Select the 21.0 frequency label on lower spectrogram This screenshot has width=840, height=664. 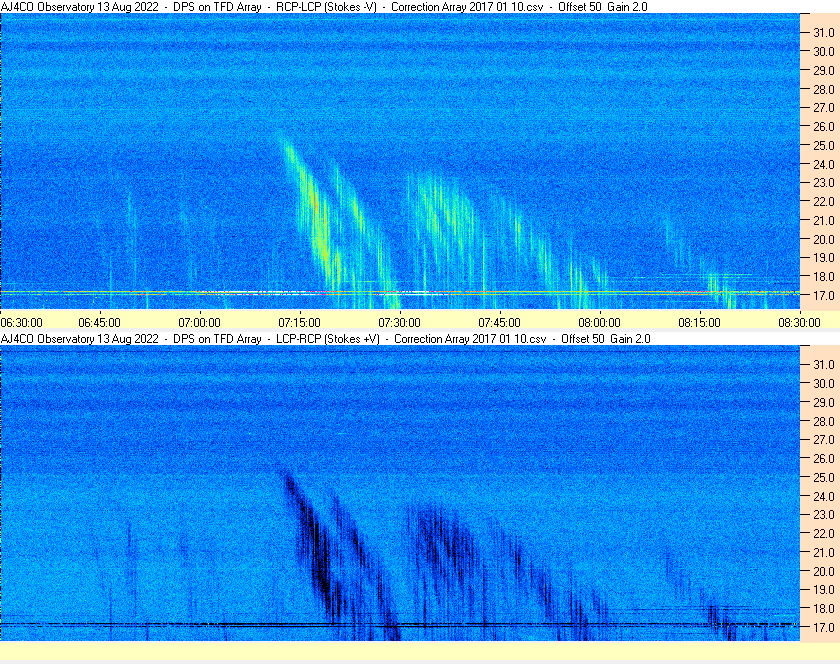pos(824,552)
